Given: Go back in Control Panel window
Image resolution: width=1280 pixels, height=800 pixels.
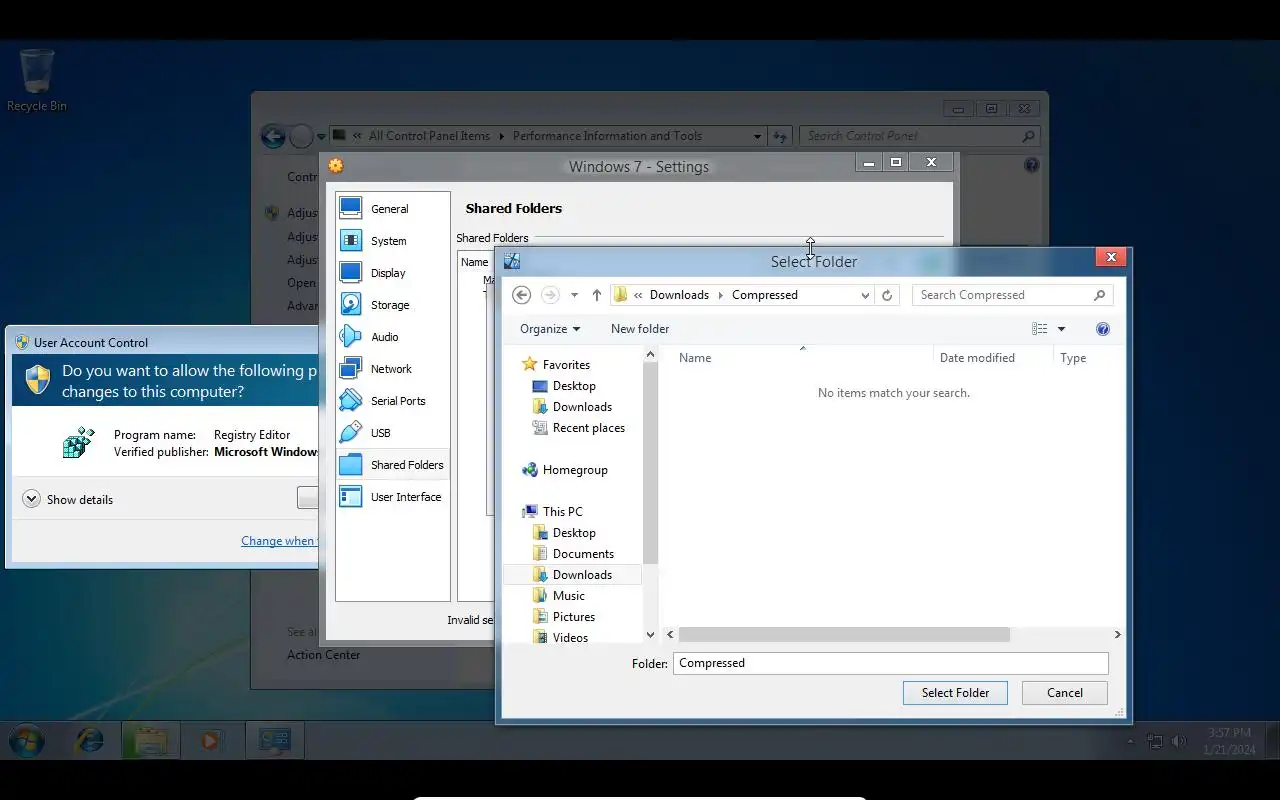Looking at the screenshot, I should tap(273, 137).
